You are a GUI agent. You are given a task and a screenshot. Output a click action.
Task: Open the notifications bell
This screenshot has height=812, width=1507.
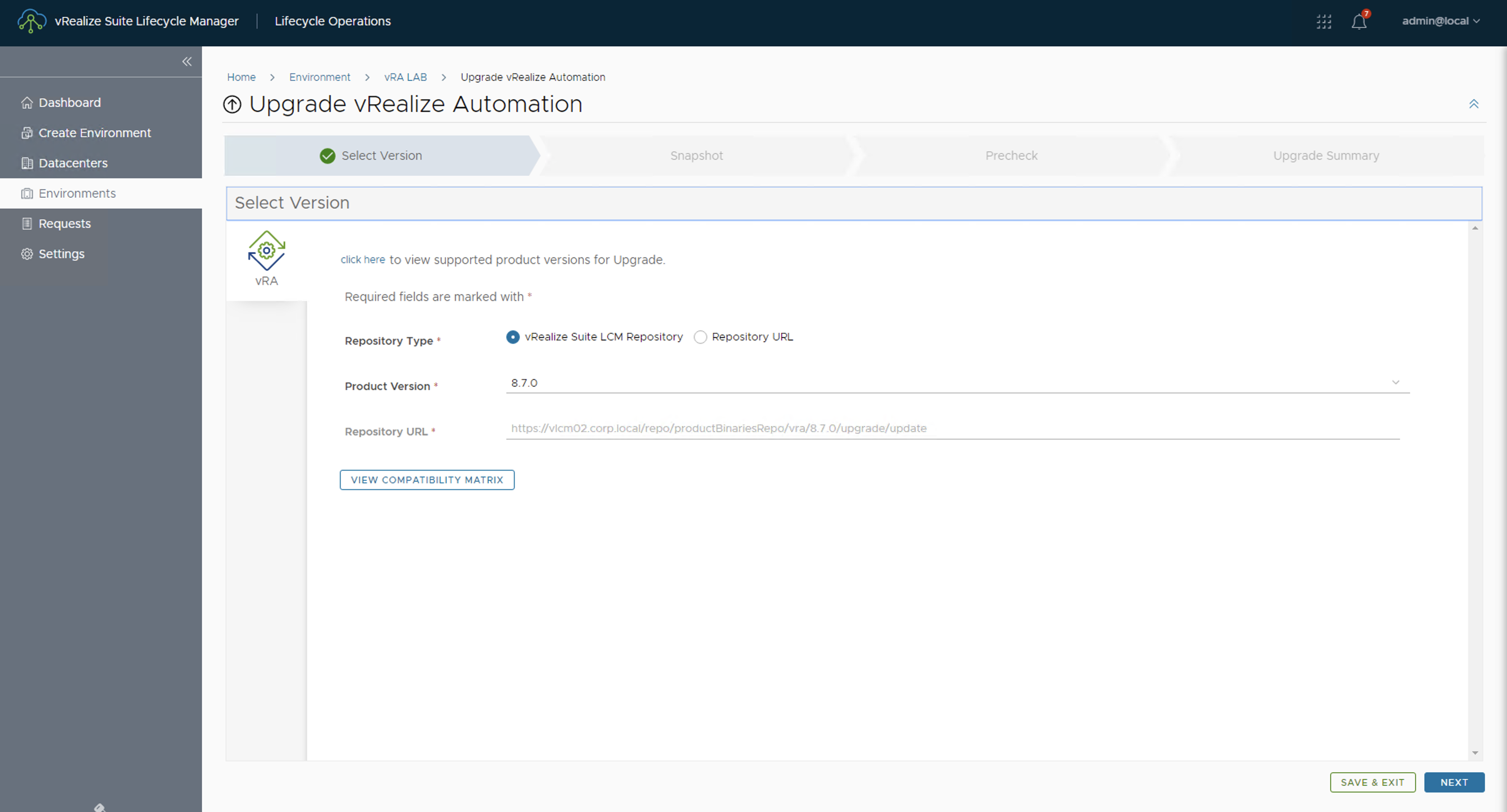point(1359,21)
